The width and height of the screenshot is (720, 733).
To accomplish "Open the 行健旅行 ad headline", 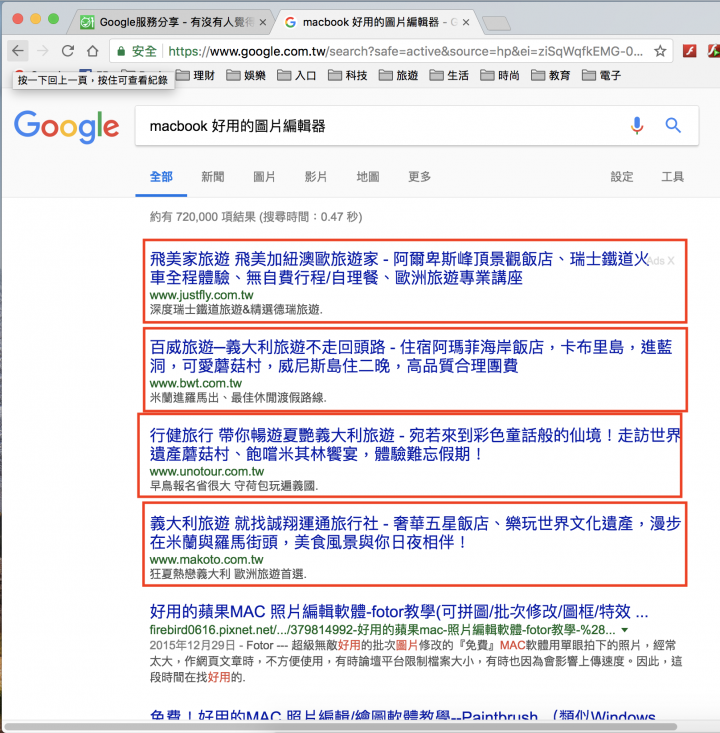I will tap(415, 445).
